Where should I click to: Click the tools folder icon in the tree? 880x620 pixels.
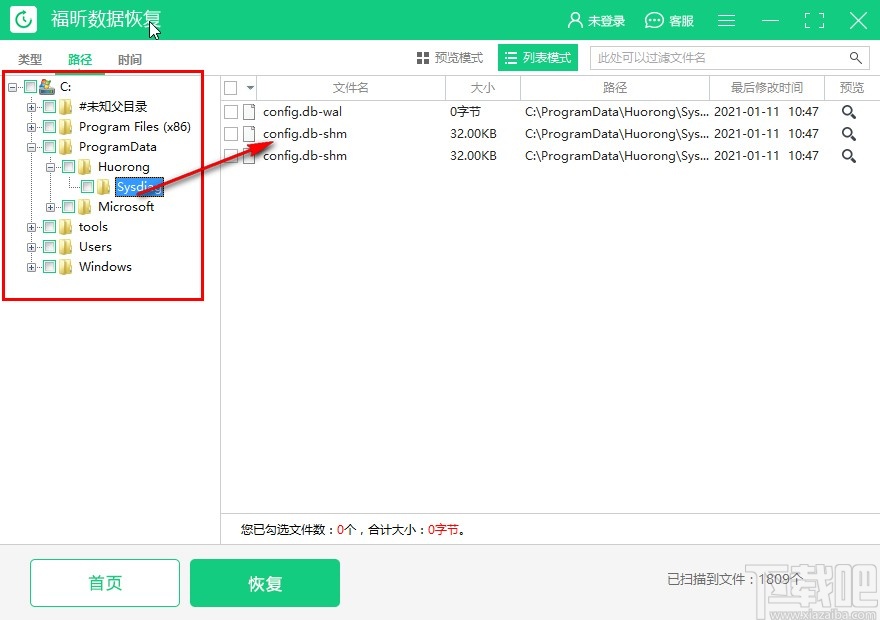pos(65,227)
